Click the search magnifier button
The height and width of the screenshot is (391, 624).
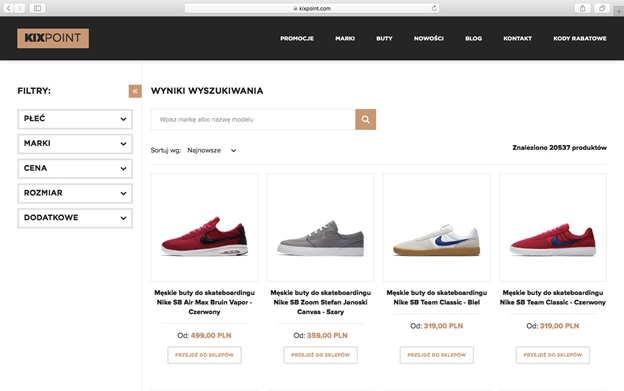point(365,119)
